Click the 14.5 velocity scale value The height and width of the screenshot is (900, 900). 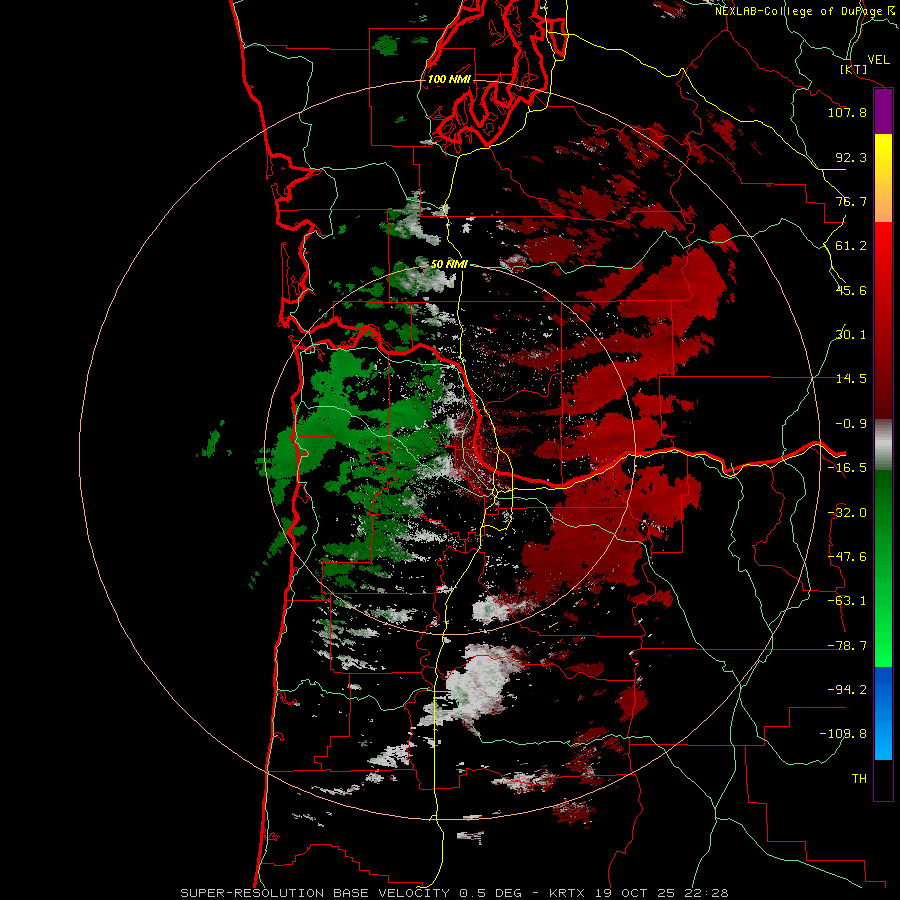[x=851, y=379]
